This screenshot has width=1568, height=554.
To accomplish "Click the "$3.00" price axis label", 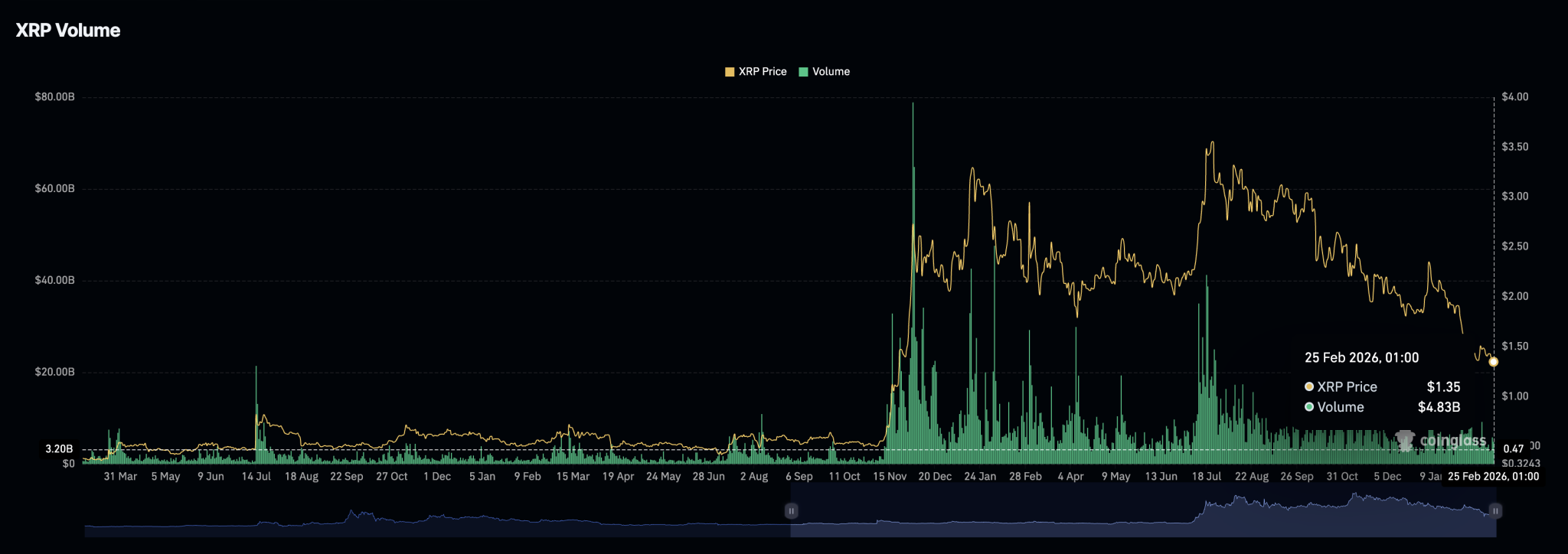I will [x=1514, y=197].
